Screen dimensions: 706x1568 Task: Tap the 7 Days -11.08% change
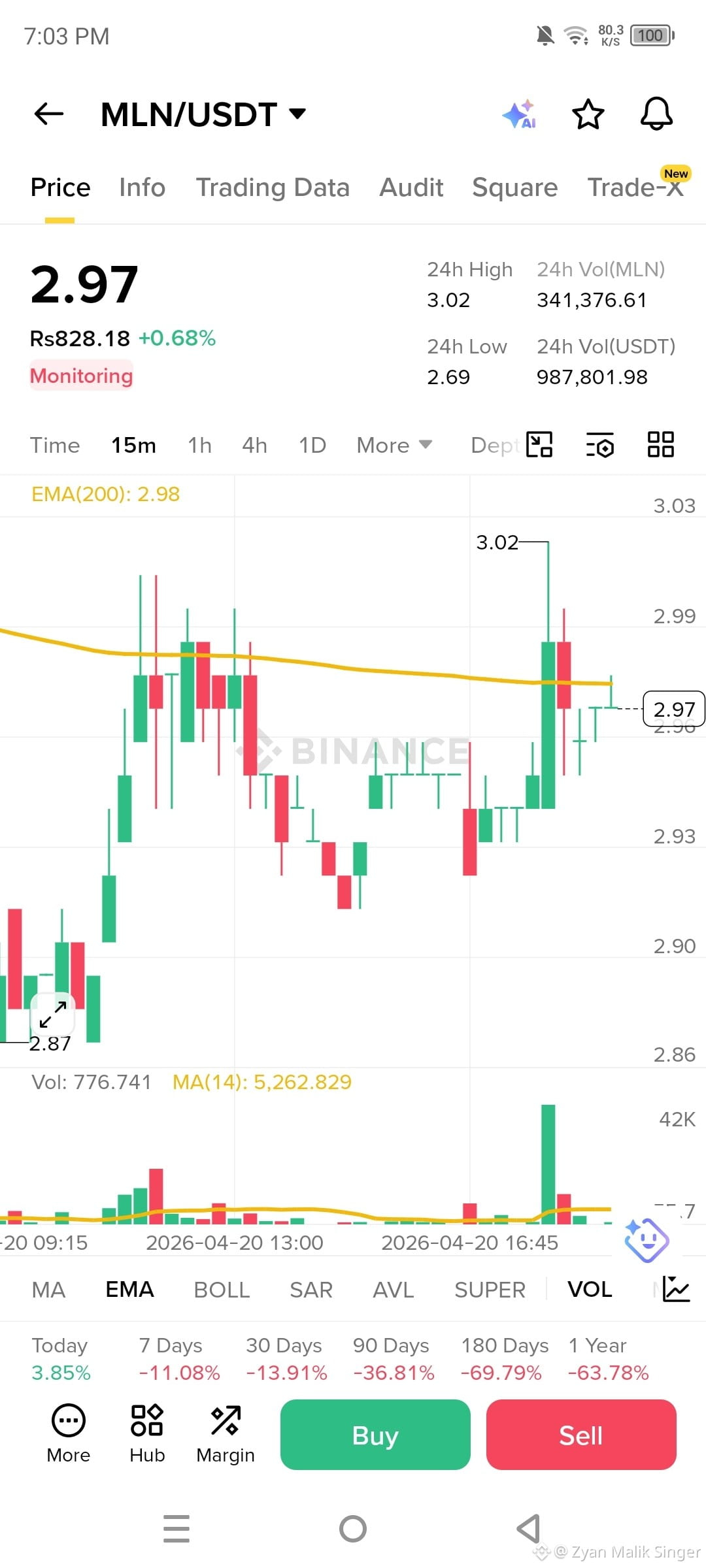tap(179, 1359)
